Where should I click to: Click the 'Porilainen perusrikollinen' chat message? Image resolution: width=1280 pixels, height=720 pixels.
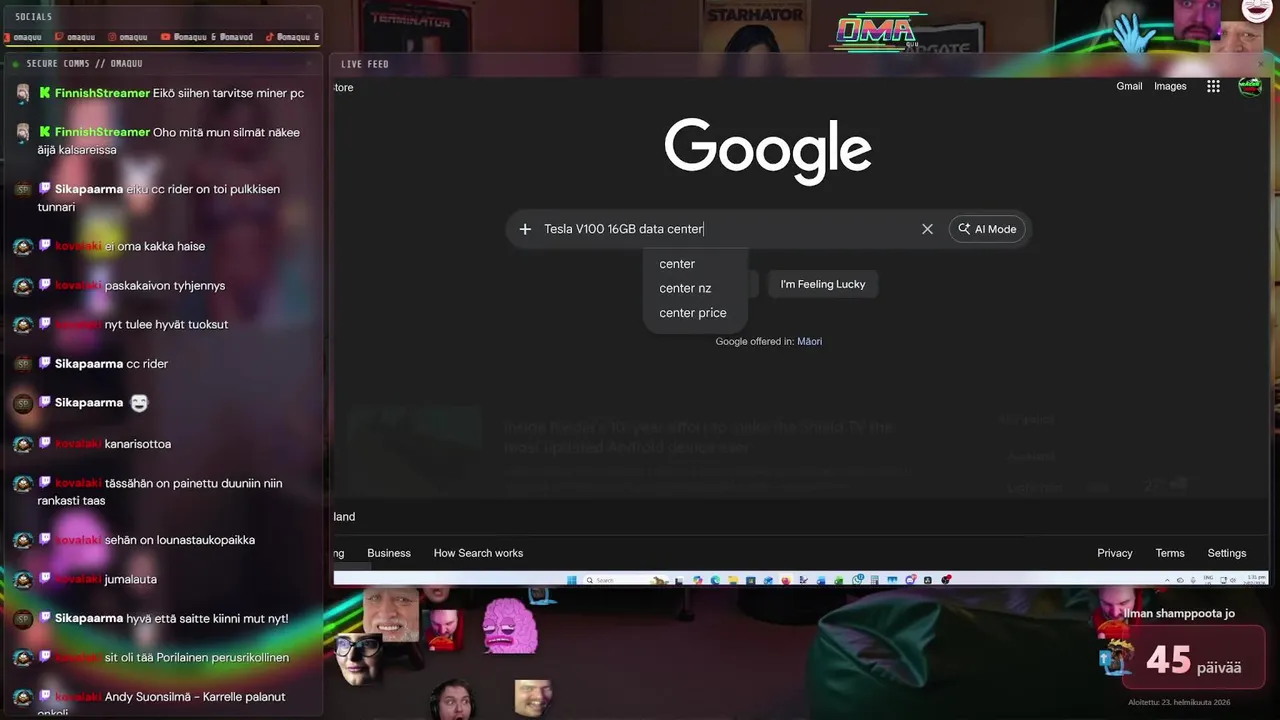click(x=197, y=658)
